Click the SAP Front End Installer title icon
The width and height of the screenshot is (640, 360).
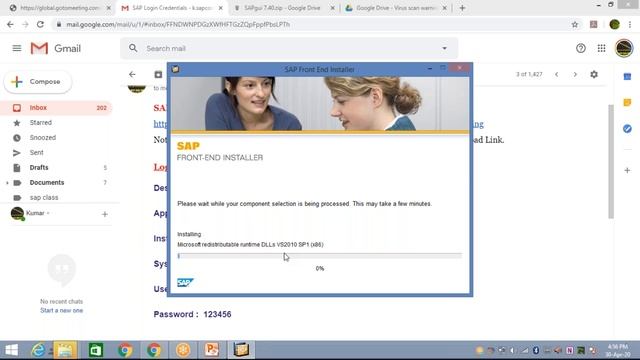tap(176, 69)
